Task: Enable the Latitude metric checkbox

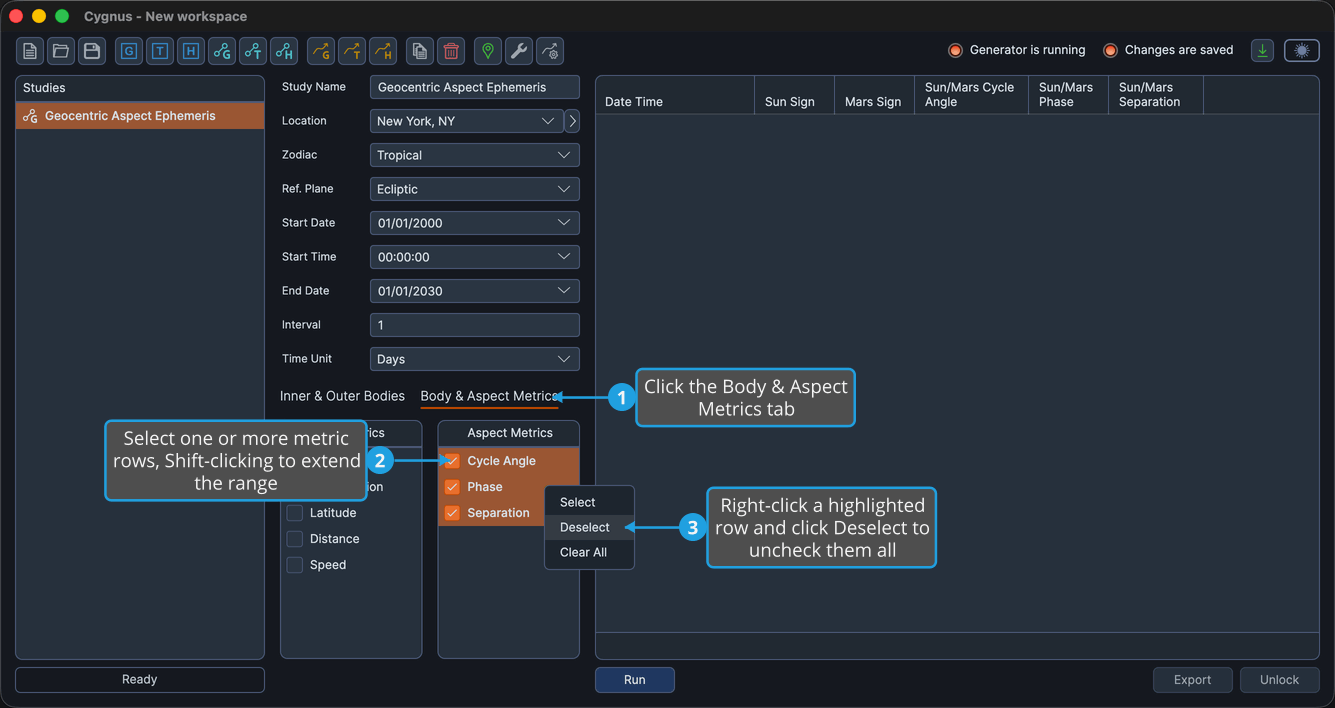Action: (x=295, y=513)
